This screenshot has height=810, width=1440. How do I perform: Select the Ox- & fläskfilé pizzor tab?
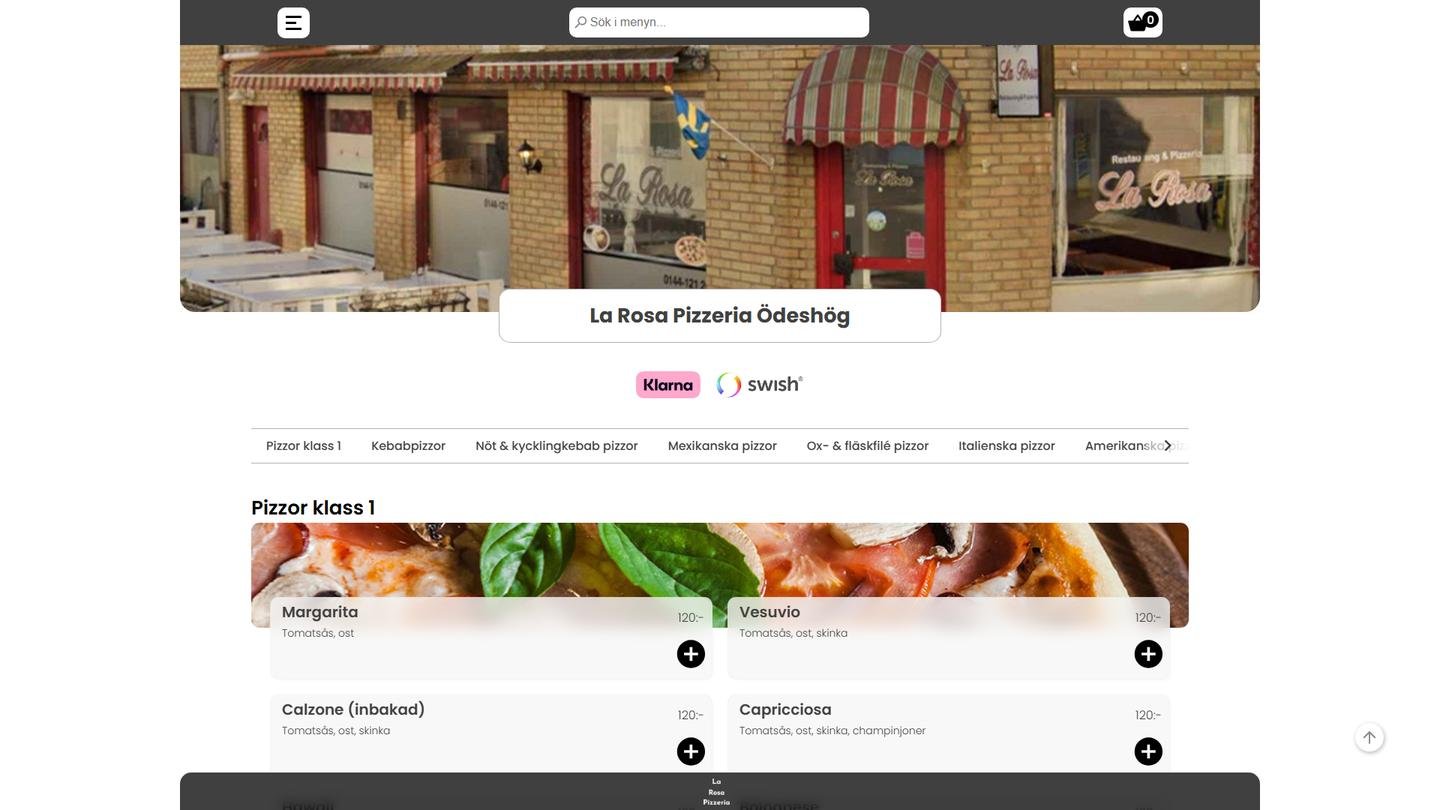(868, 446)
